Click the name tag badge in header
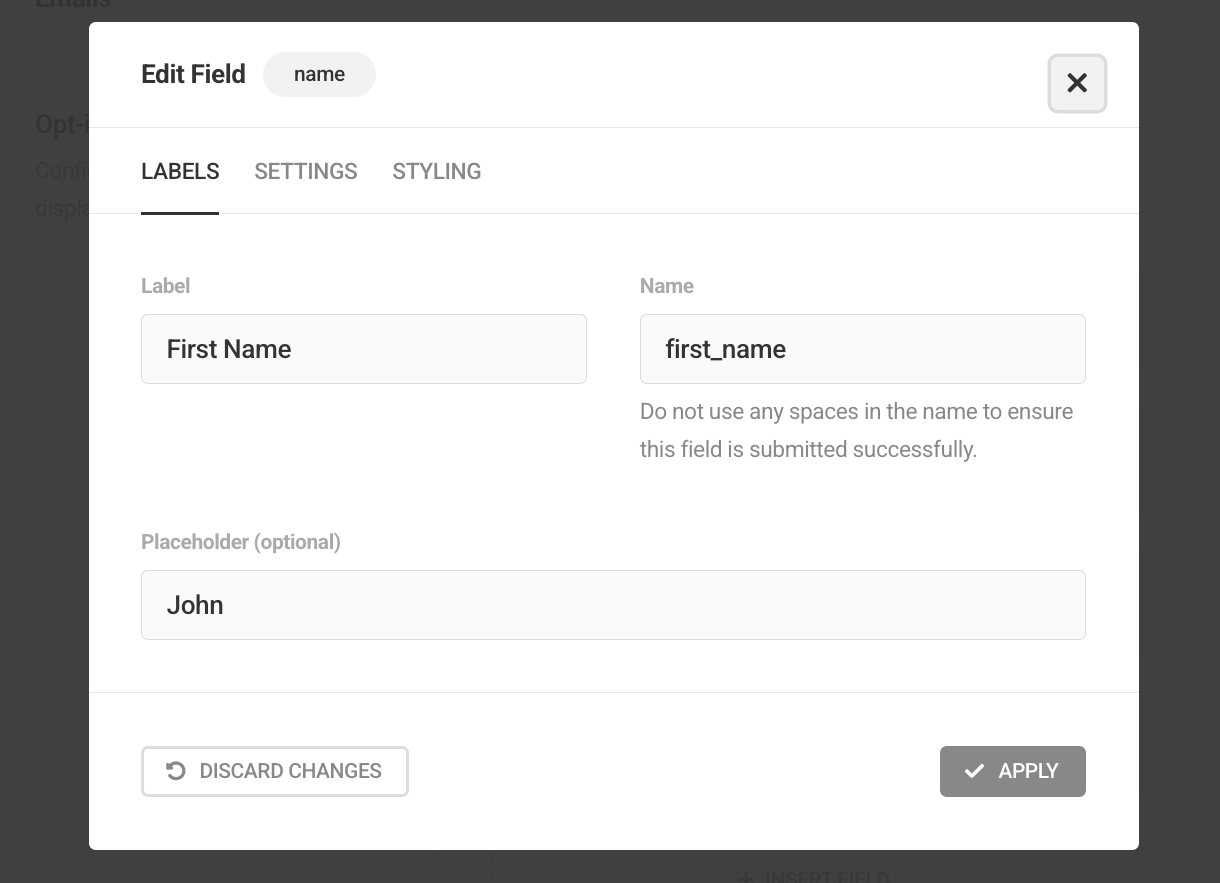 point(319,75)
